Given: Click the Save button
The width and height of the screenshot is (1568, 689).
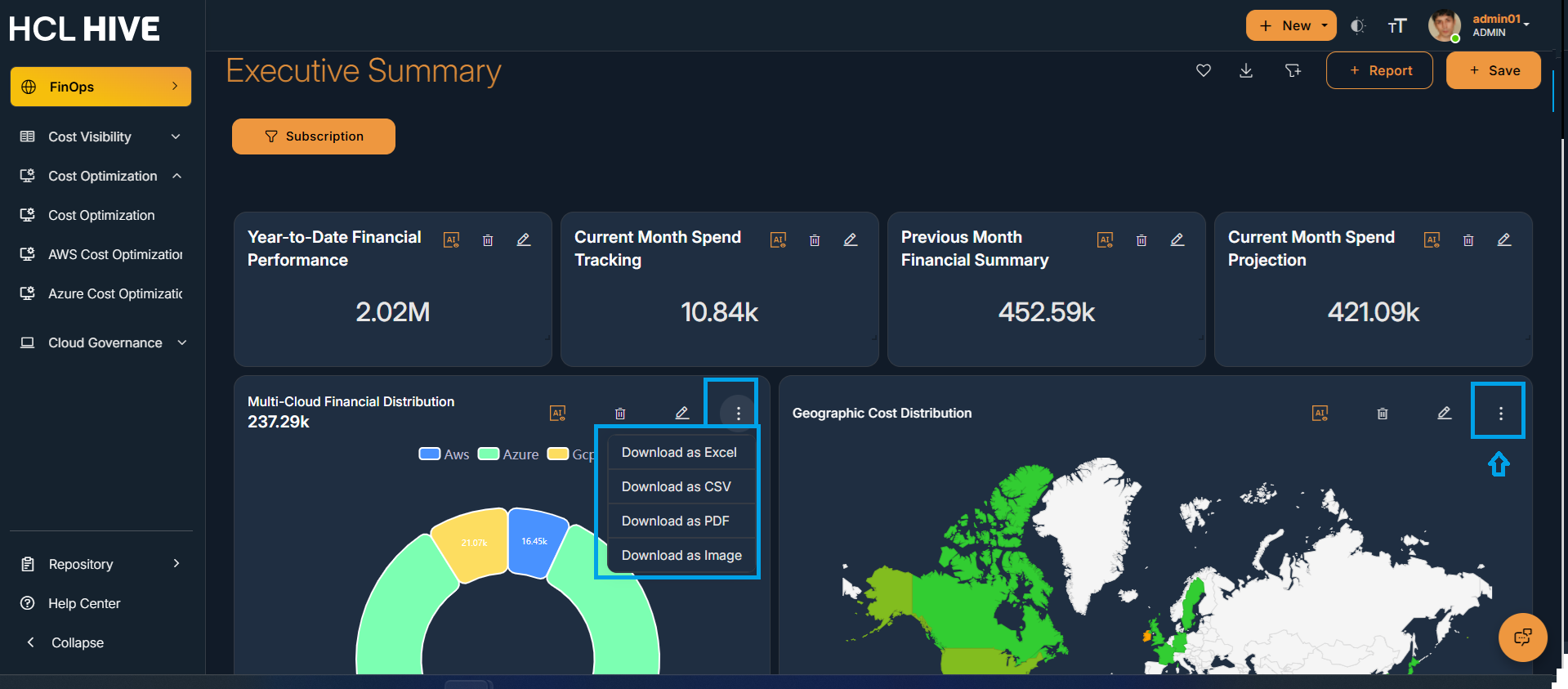Looking at the screenshot, I should tap(1494, 71).
